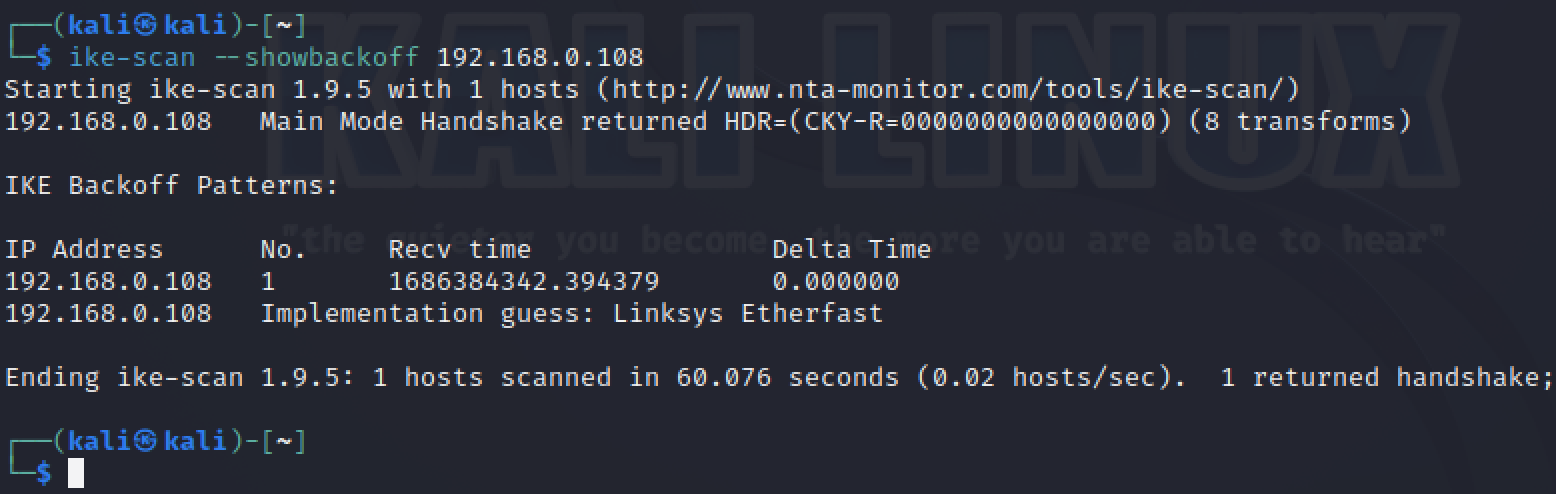The image size is (1556, 494).
Task: Click the cursor block at the empty prompt
Action: pos(76,473)
